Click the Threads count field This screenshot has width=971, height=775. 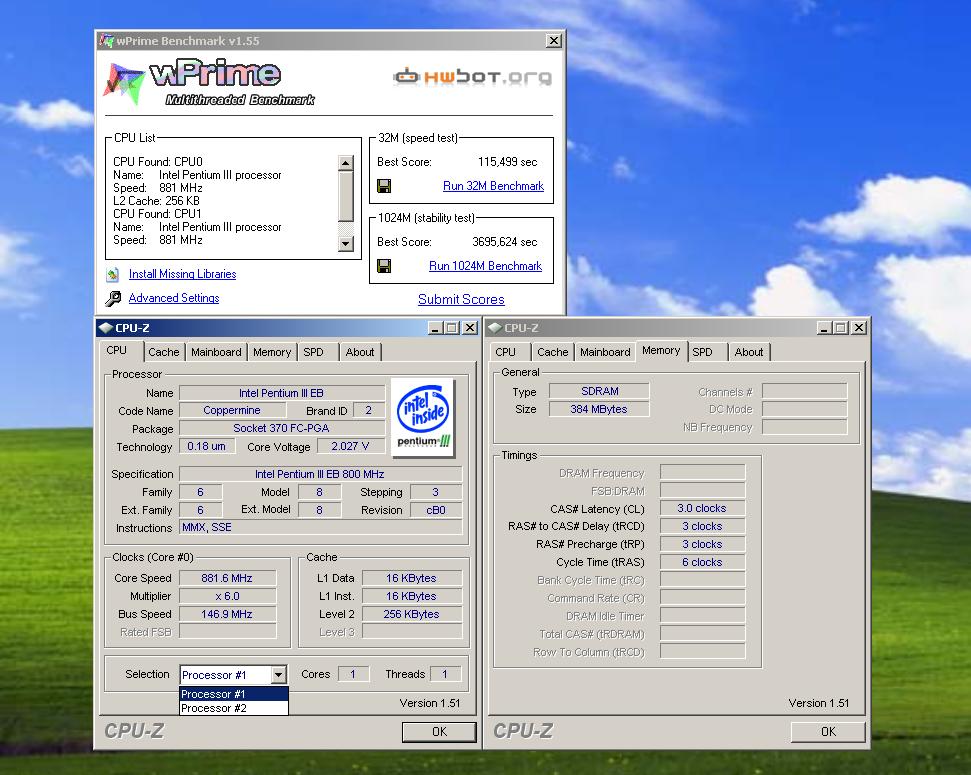click(445, 674)
